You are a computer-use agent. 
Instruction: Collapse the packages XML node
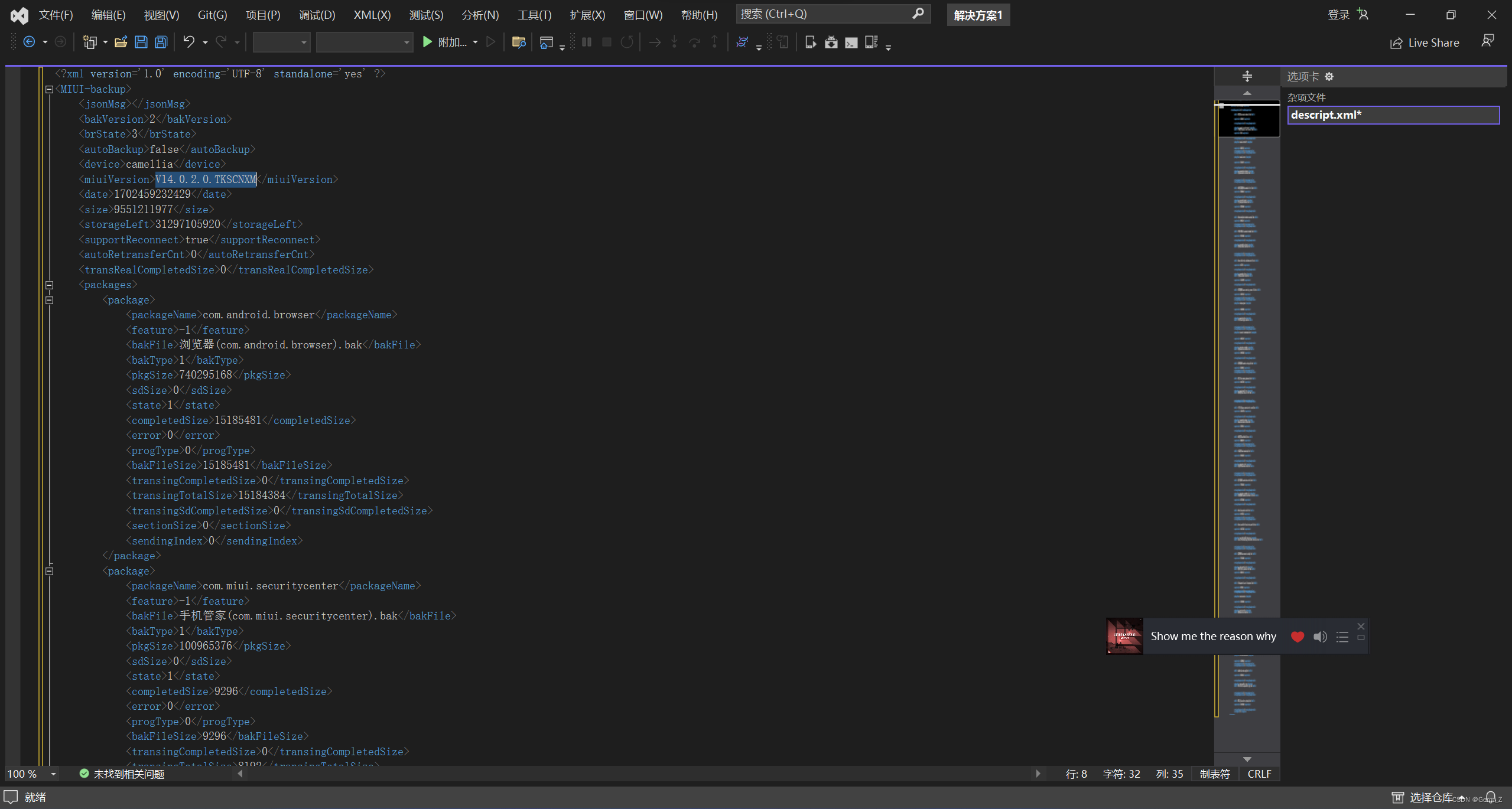click(x=50, y=285)
